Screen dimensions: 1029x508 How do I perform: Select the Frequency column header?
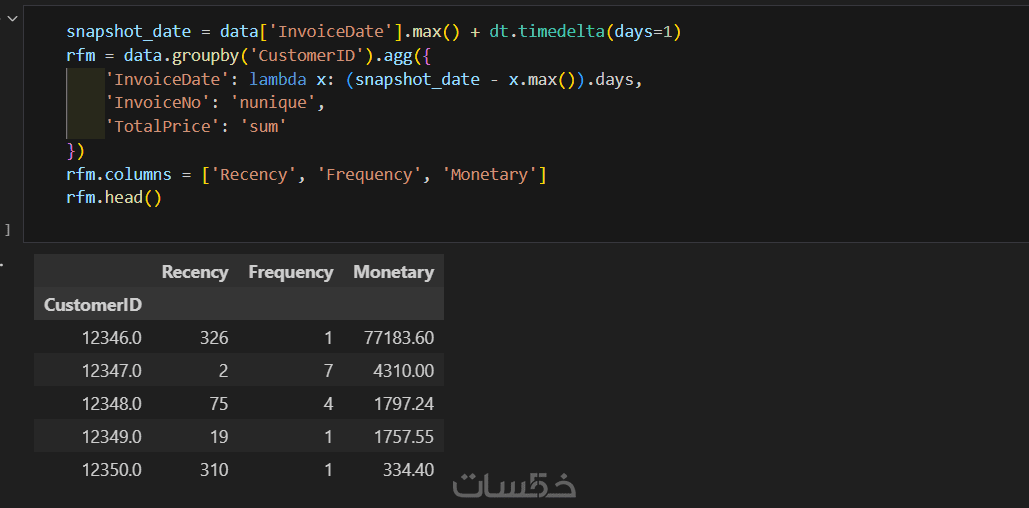(290, 272)
